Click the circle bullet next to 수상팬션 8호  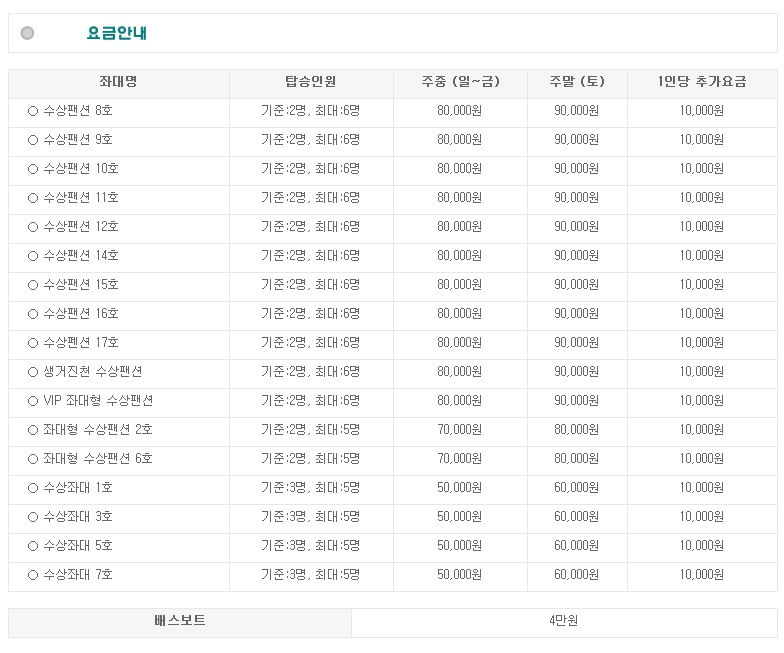(x=33, y=111)
